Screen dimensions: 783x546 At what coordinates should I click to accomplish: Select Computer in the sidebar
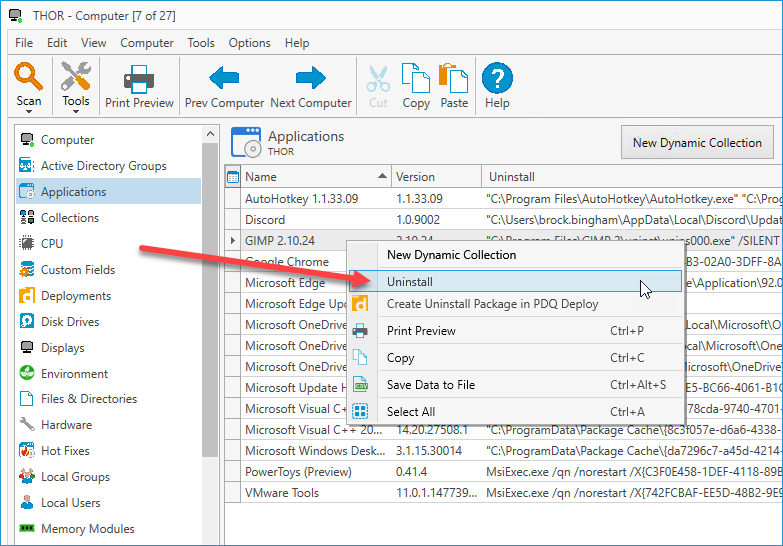108,140
